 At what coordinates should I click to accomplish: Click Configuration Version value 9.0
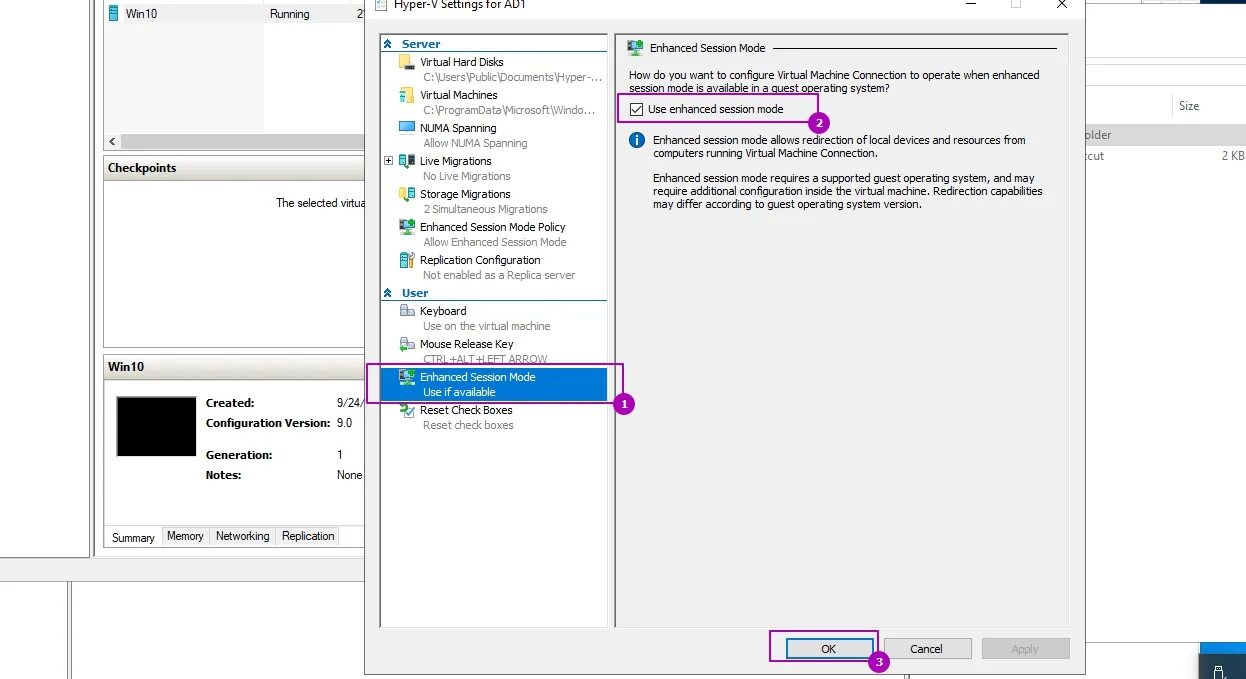(345, 423)
